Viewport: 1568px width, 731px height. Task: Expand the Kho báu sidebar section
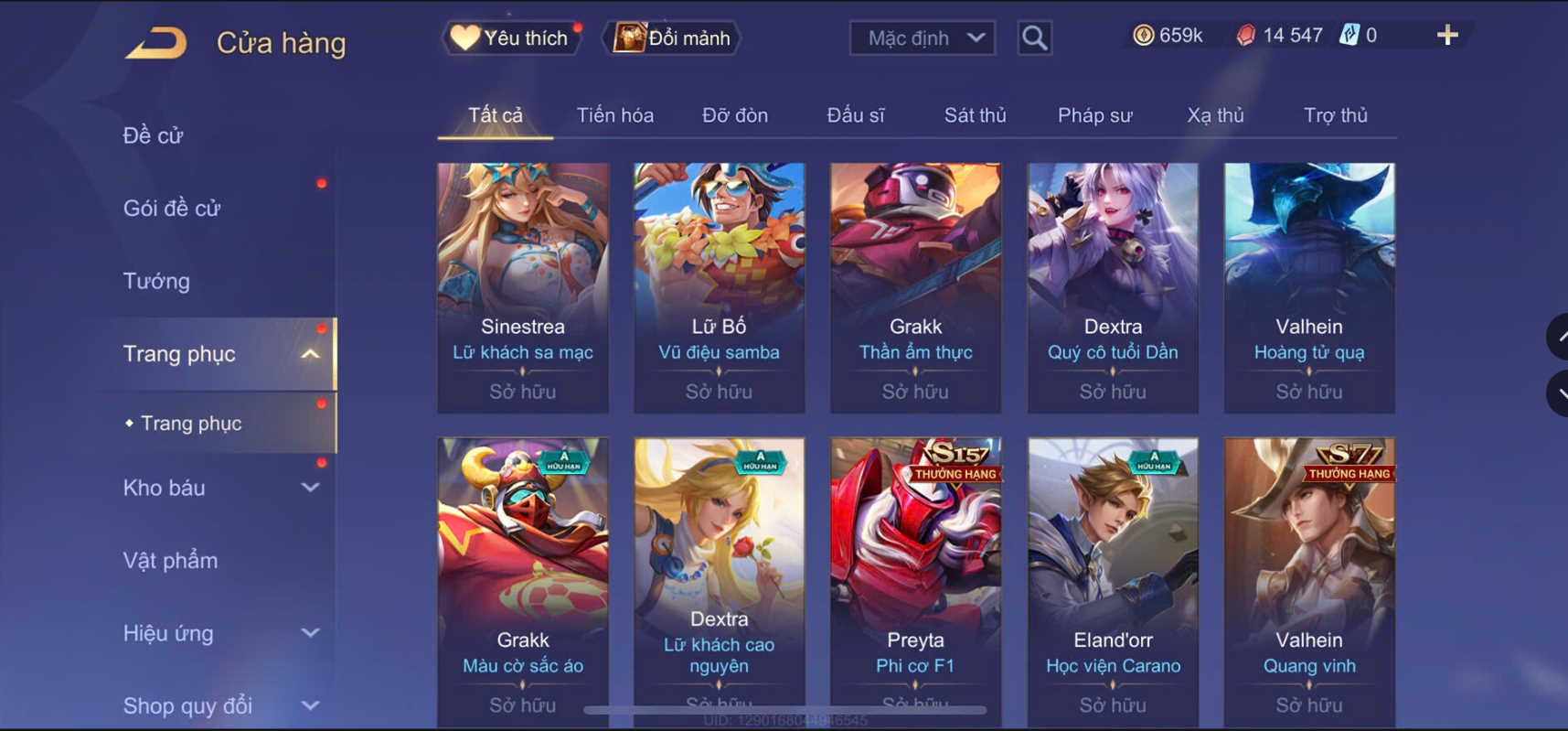(311, 488)
